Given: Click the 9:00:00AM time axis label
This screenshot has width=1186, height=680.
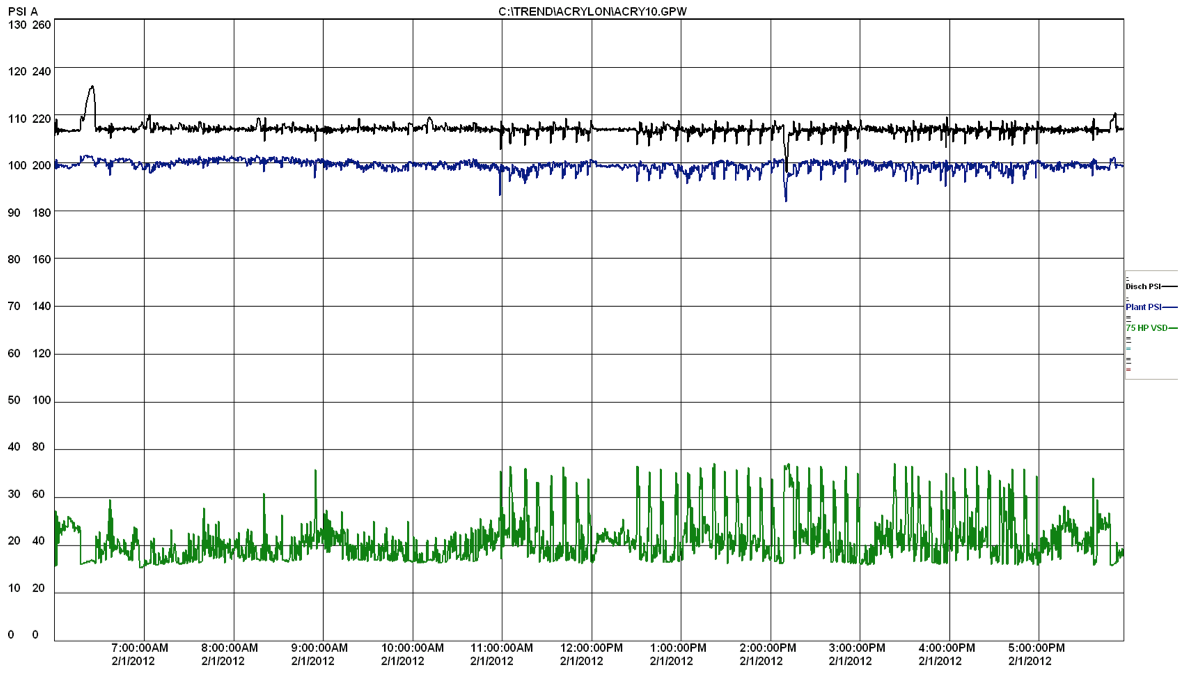Looking at the screenshot, I should pyautogui.click(x=319, y=648).
